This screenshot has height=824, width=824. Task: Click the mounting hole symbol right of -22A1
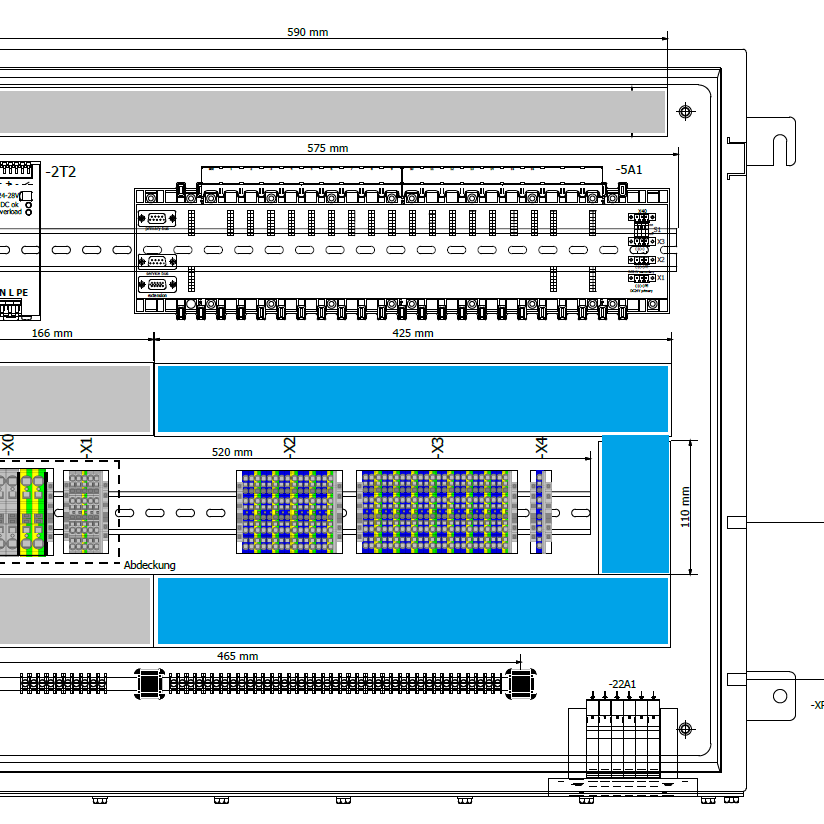(x=684, y=728)
